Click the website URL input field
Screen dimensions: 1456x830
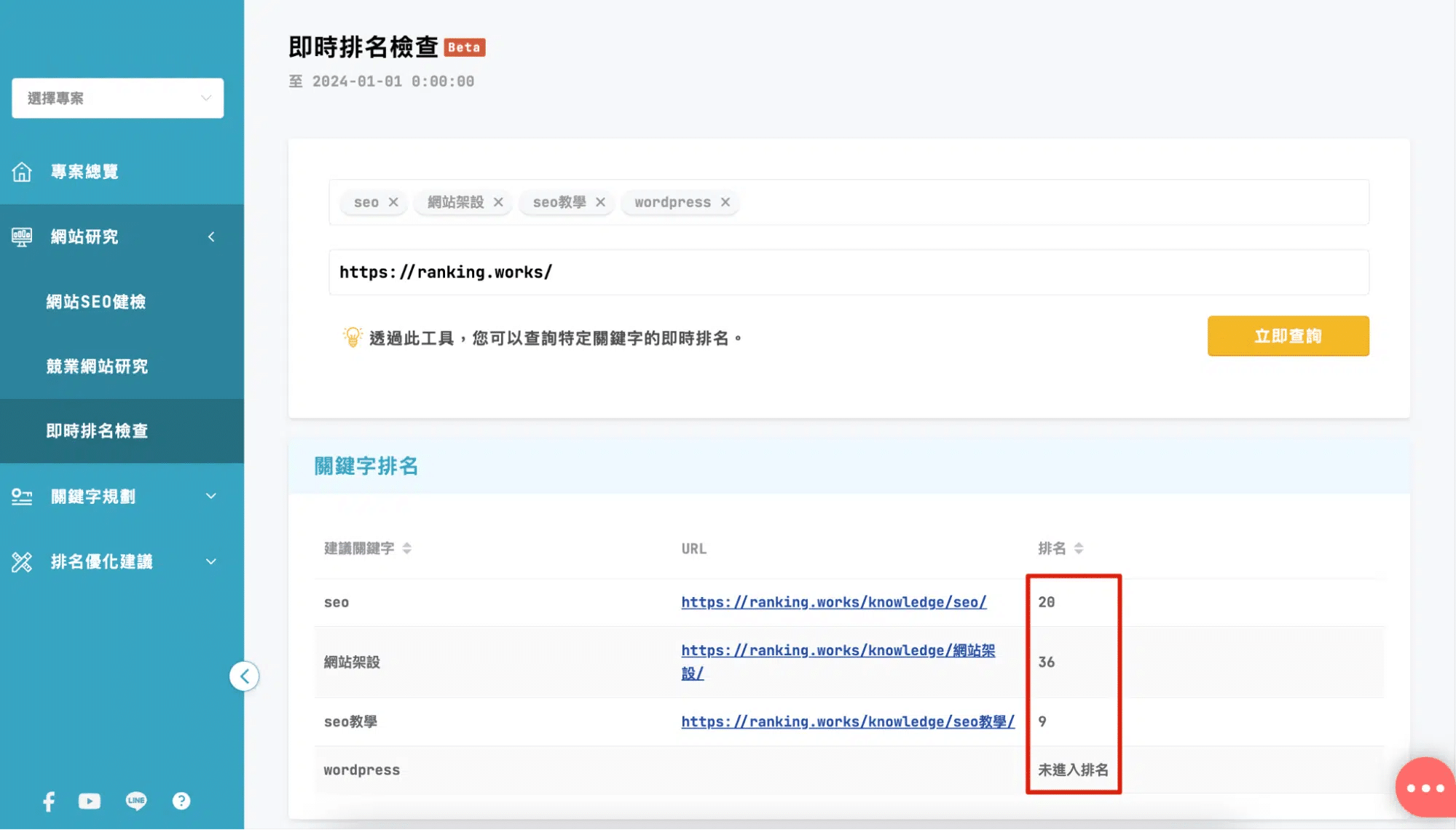[849, 272]
